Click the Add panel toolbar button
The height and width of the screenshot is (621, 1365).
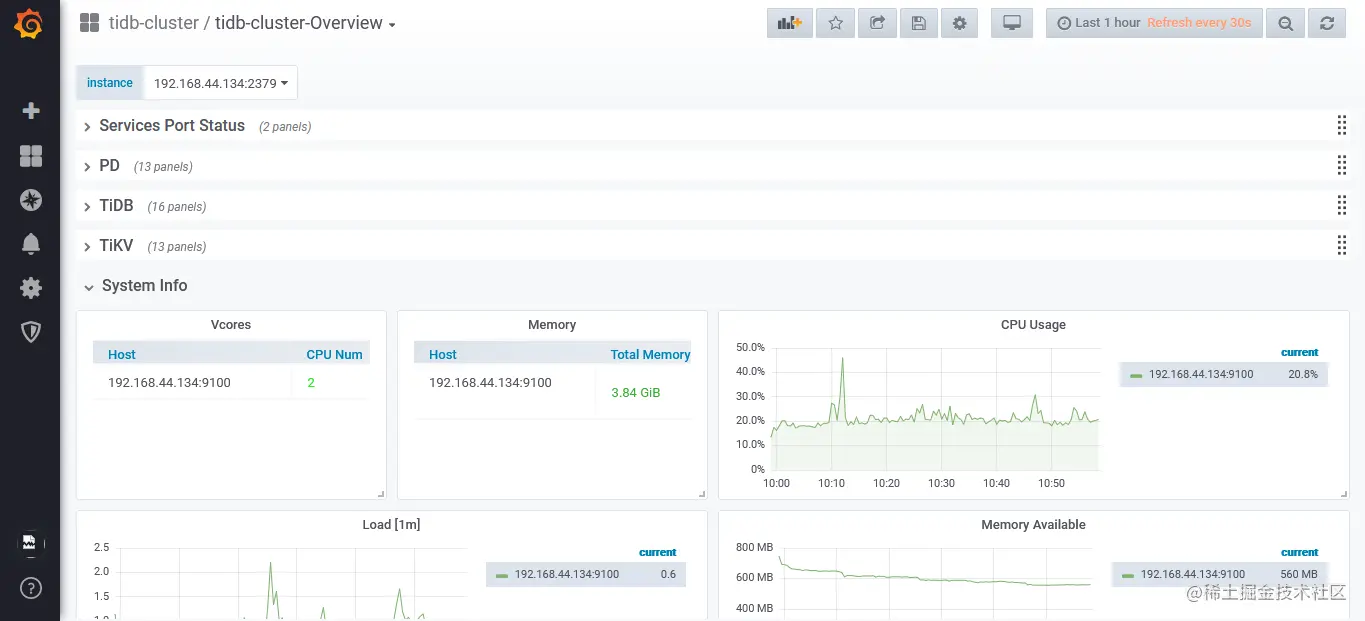click(x=790, y=23)
